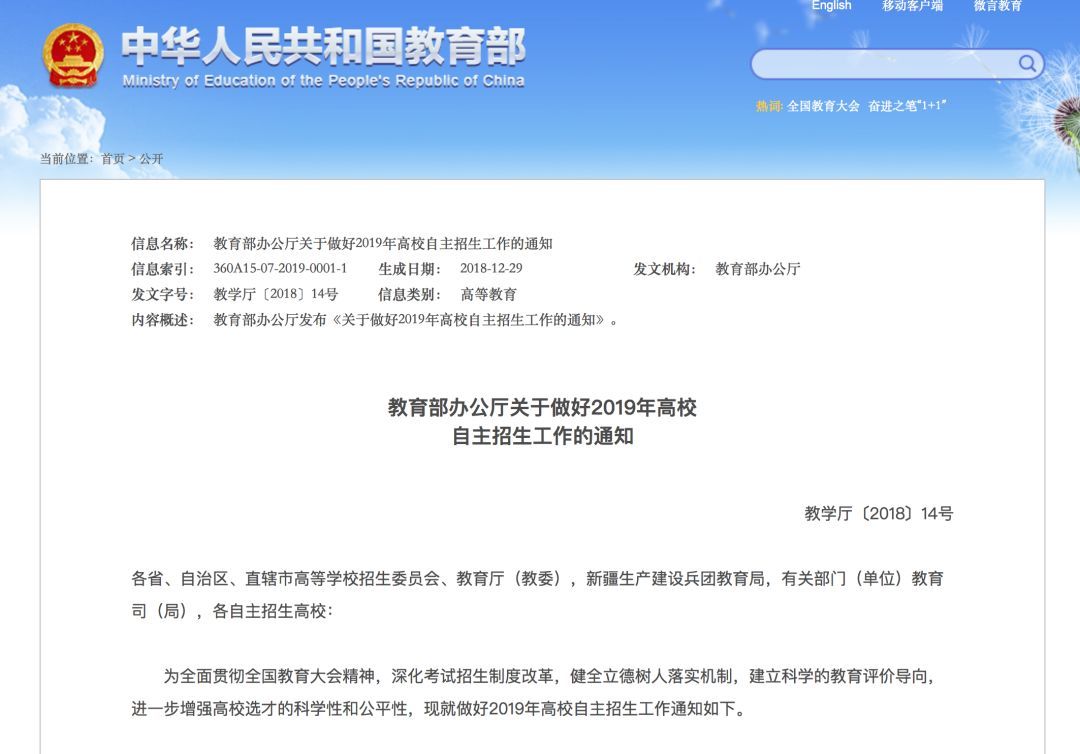This screenshot has height=754, width=1080.
Task: Click the 中华人民共和国教育部 site title
Action: click(x=324, y=46)
